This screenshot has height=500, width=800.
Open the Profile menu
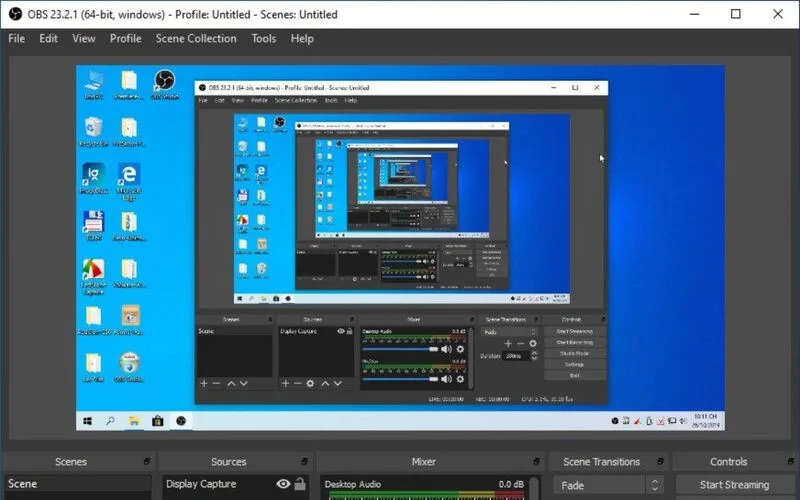point(126,39)
